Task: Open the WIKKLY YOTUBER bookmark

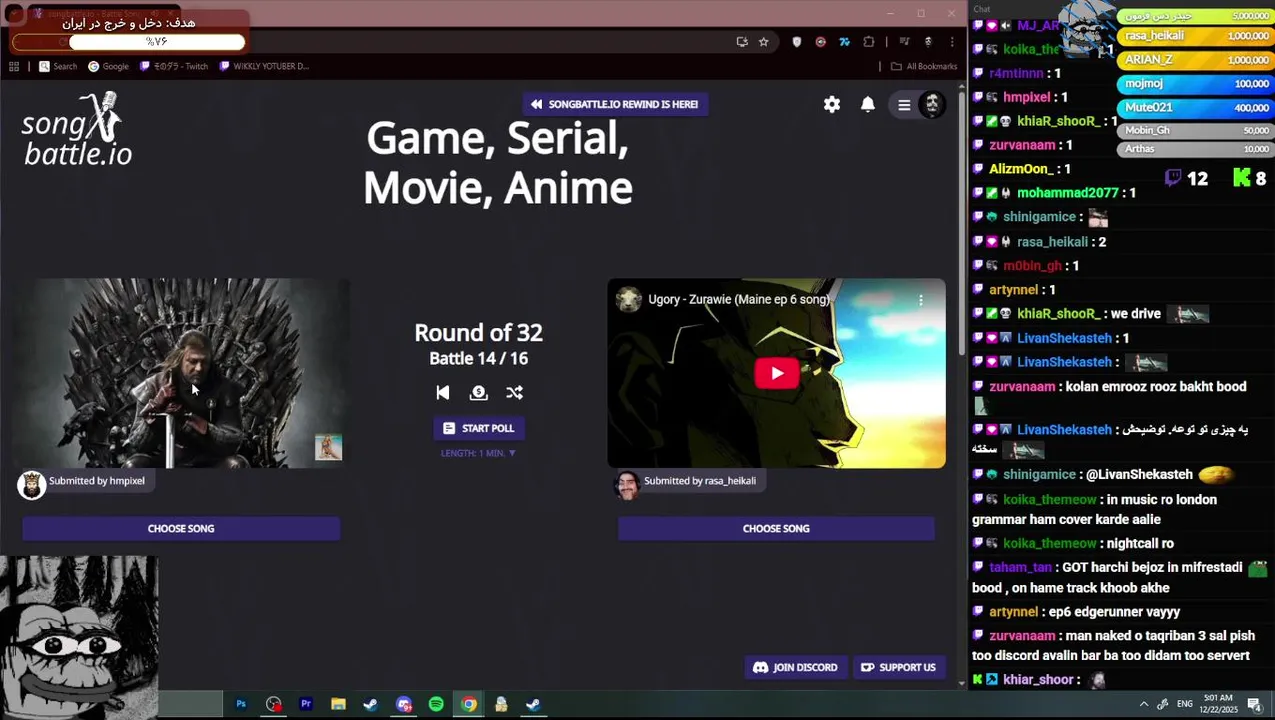Action: click(264, 66)
